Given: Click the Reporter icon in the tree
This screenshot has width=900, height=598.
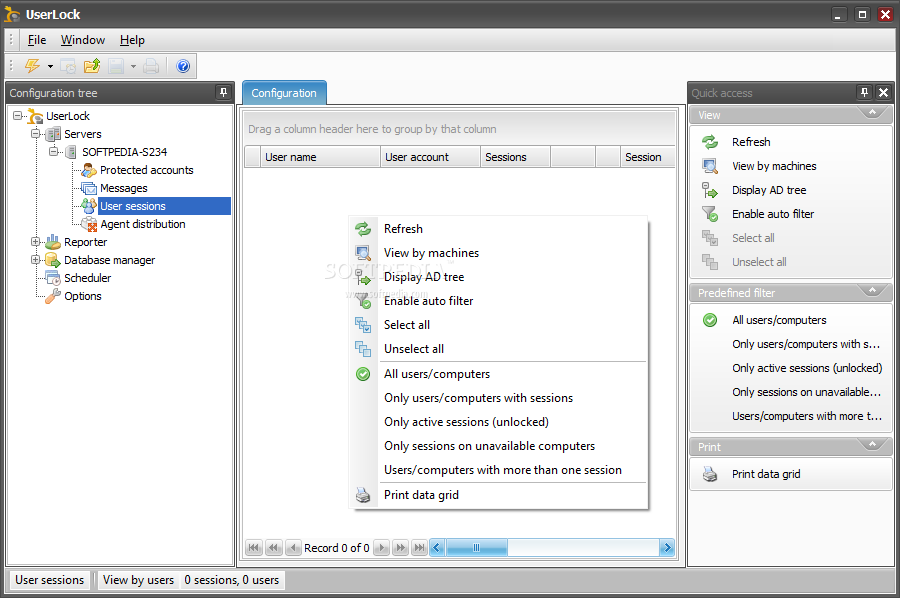Looking at the screenshot, I should click(53, 242).
